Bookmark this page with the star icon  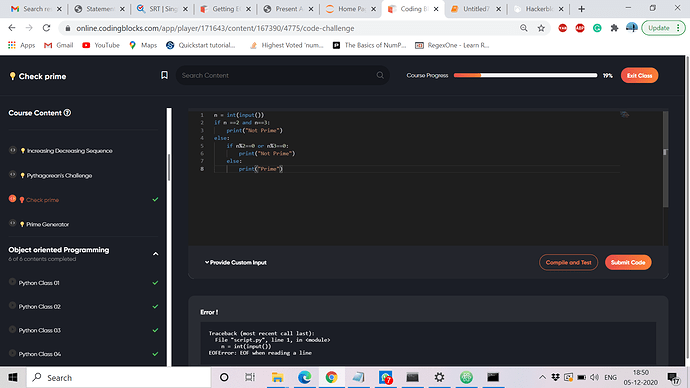541,28
